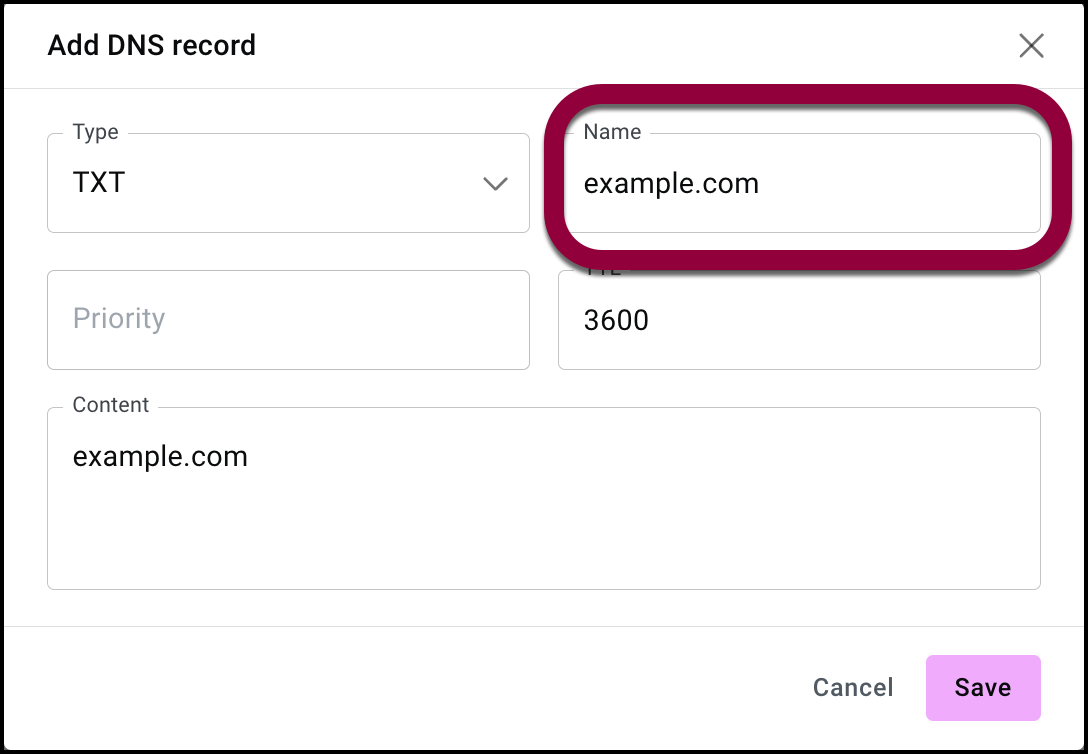The image size is (1088, 754).
Task: Click the "Content" field label
Action: [x=111, y=405]
